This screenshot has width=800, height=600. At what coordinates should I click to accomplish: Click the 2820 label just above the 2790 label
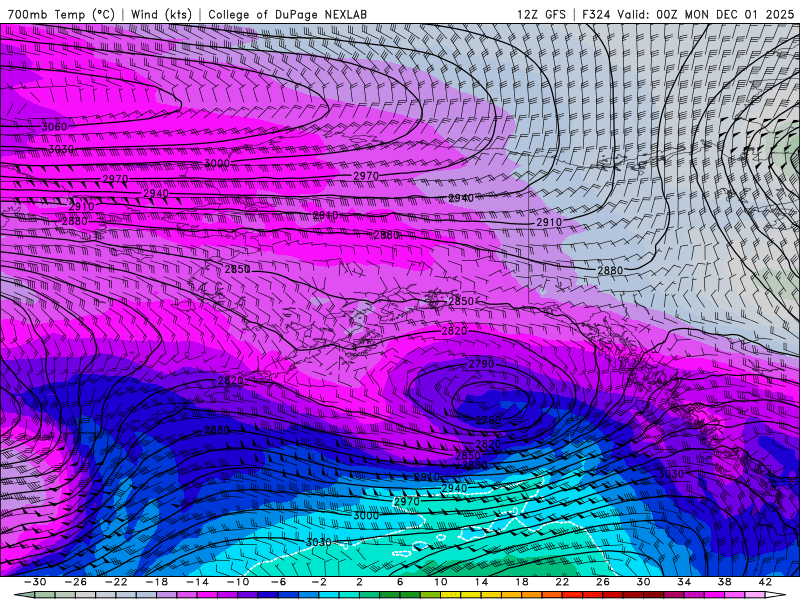[454, 331]
